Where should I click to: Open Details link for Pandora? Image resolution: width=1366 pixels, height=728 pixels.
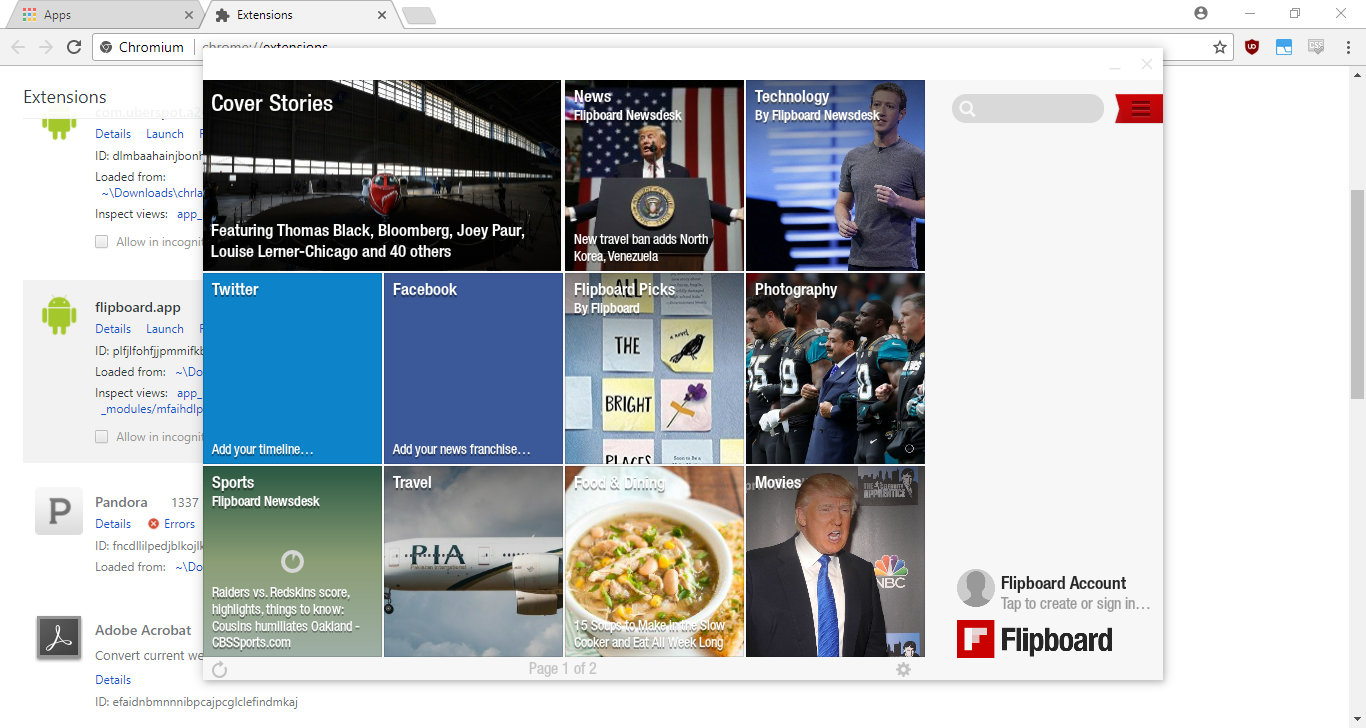pos(113,524)
